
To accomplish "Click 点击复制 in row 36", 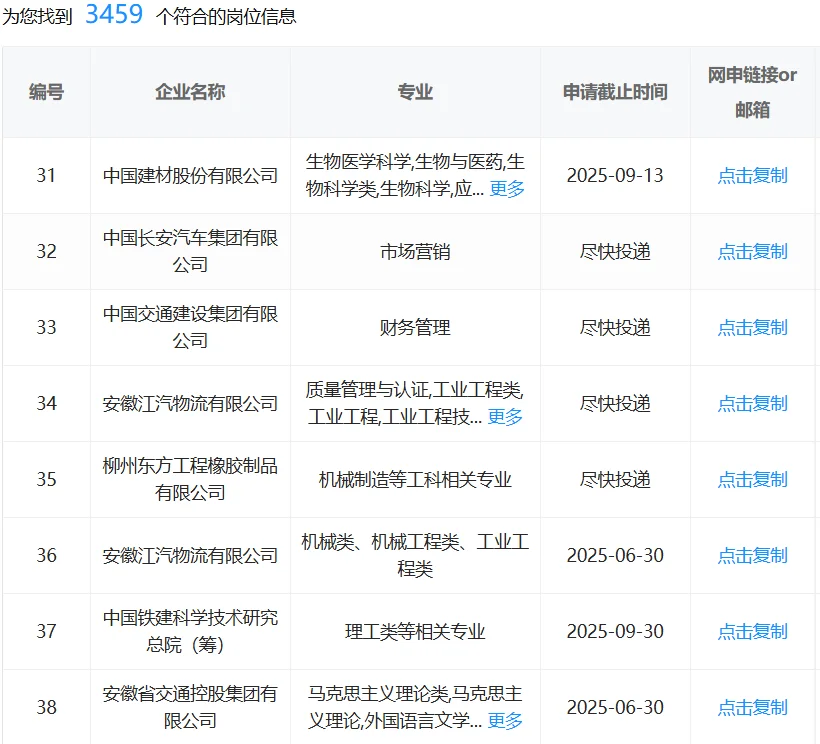I will point(752,555).
